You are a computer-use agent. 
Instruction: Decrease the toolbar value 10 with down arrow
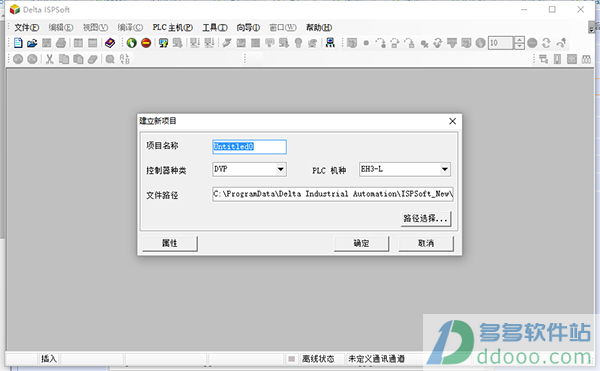coord(519,46)
